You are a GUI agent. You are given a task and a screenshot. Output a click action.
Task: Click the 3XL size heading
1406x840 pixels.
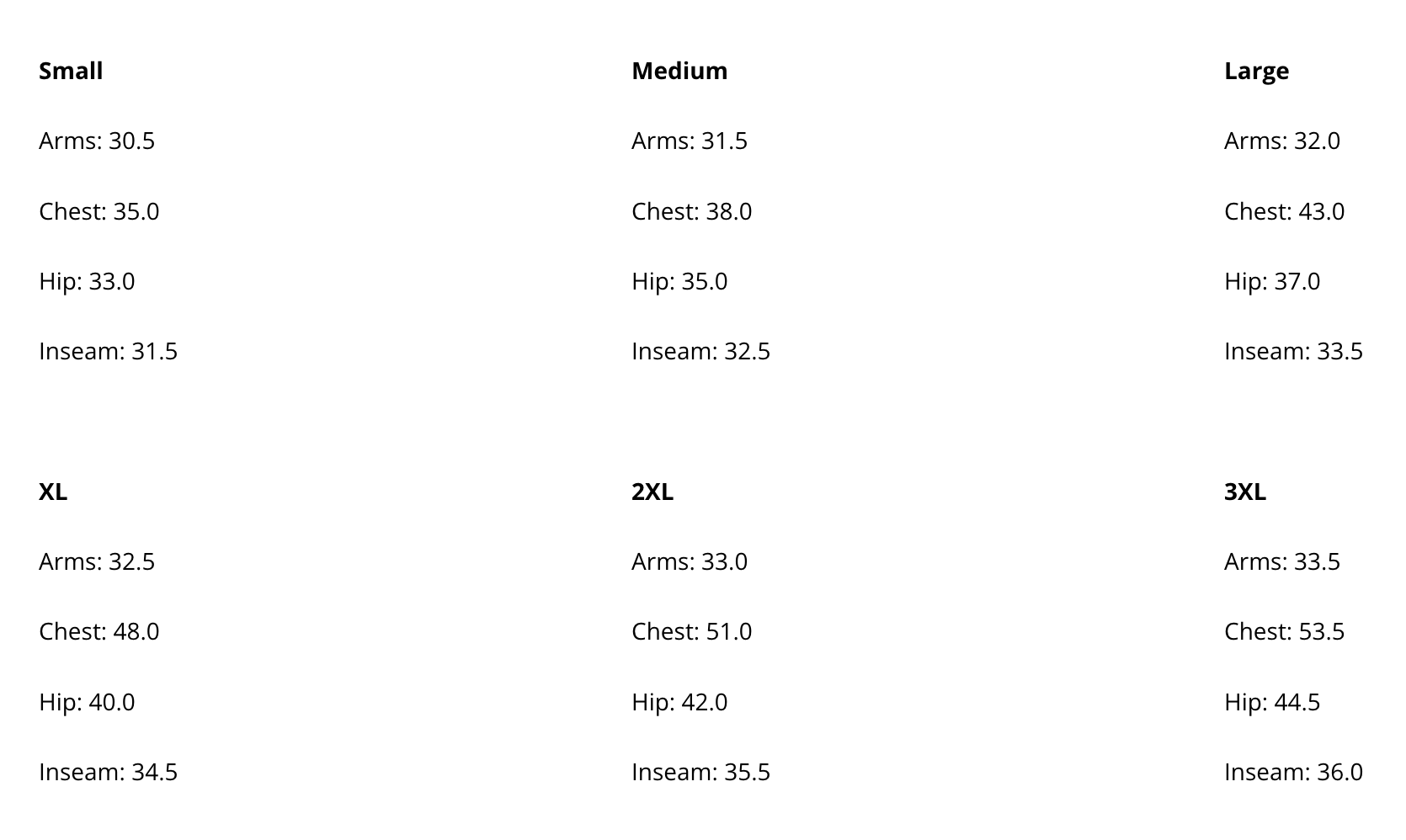pyautogui.click(x=1245, y=492)
